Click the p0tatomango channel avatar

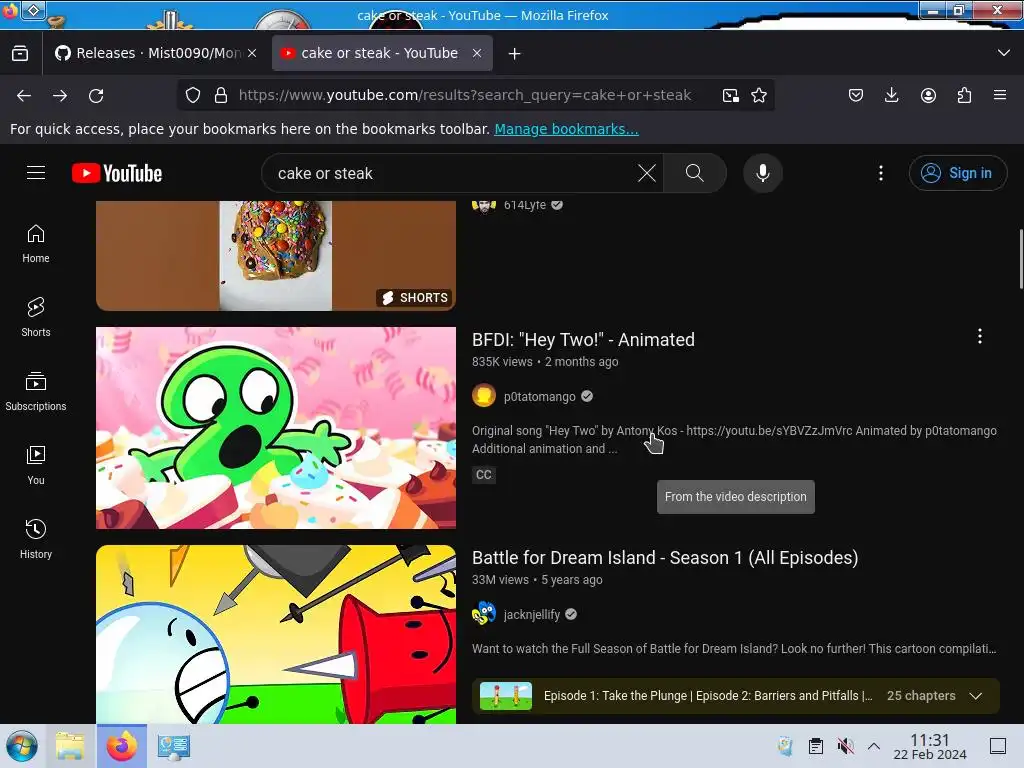(484, 396)
